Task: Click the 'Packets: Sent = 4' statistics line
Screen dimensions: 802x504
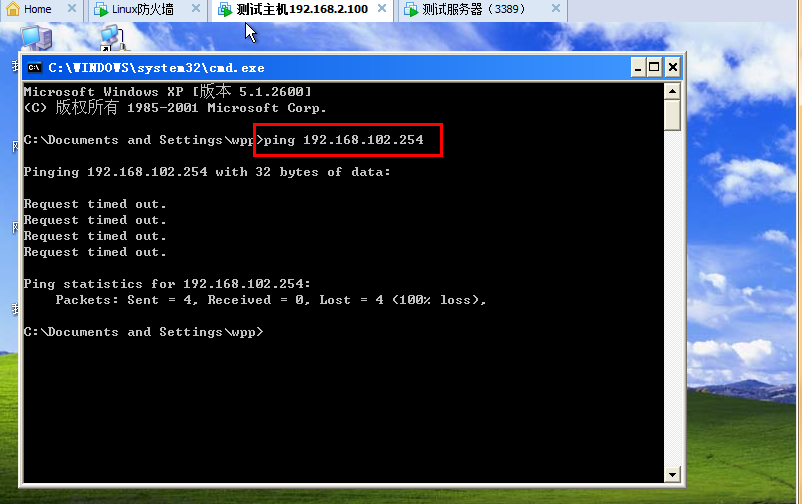Action: [x=271, y=300]
